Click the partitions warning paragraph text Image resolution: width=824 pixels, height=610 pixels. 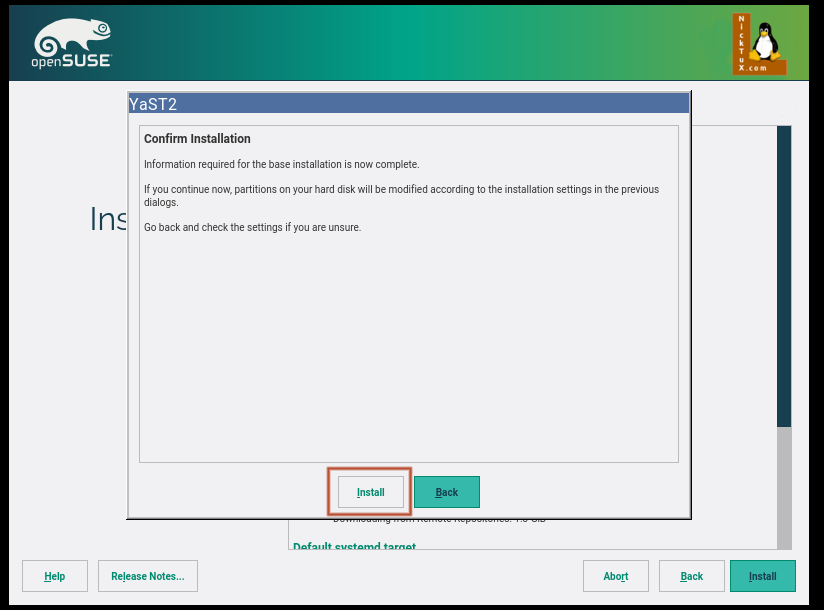click(400, 195)
